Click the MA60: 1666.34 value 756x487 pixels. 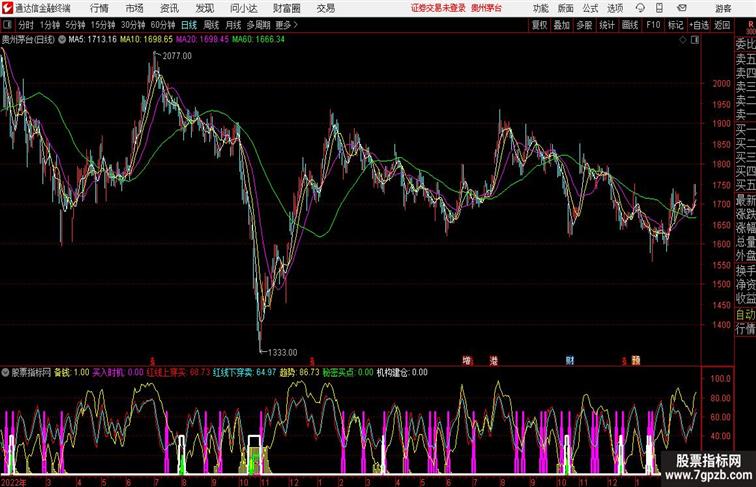(x=258, y=40)
